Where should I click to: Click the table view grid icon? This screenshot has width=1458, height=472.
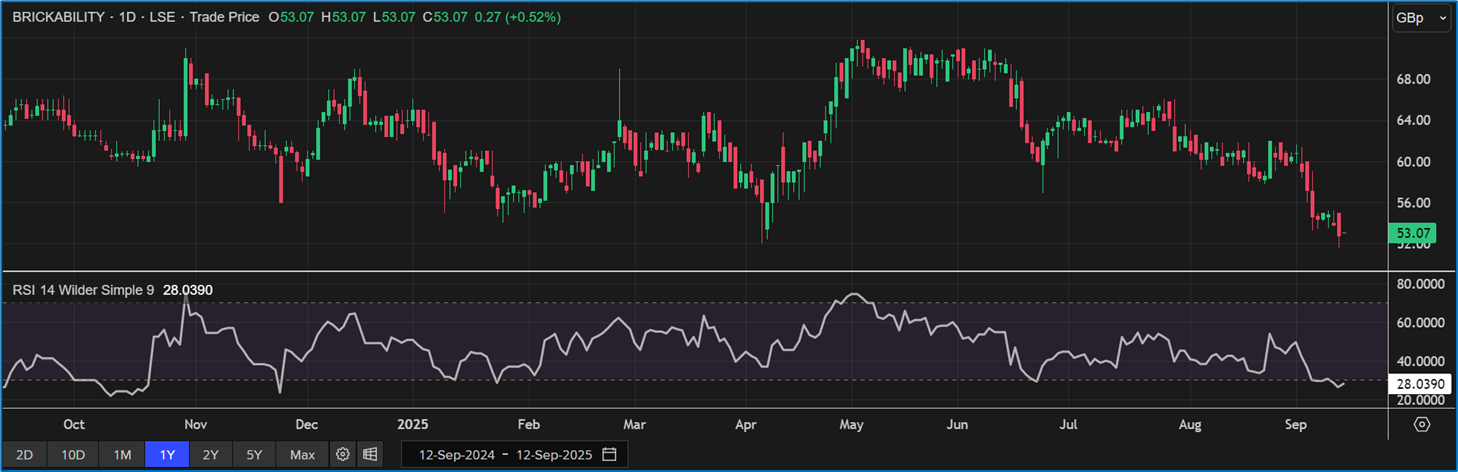(x=370, y=455)
